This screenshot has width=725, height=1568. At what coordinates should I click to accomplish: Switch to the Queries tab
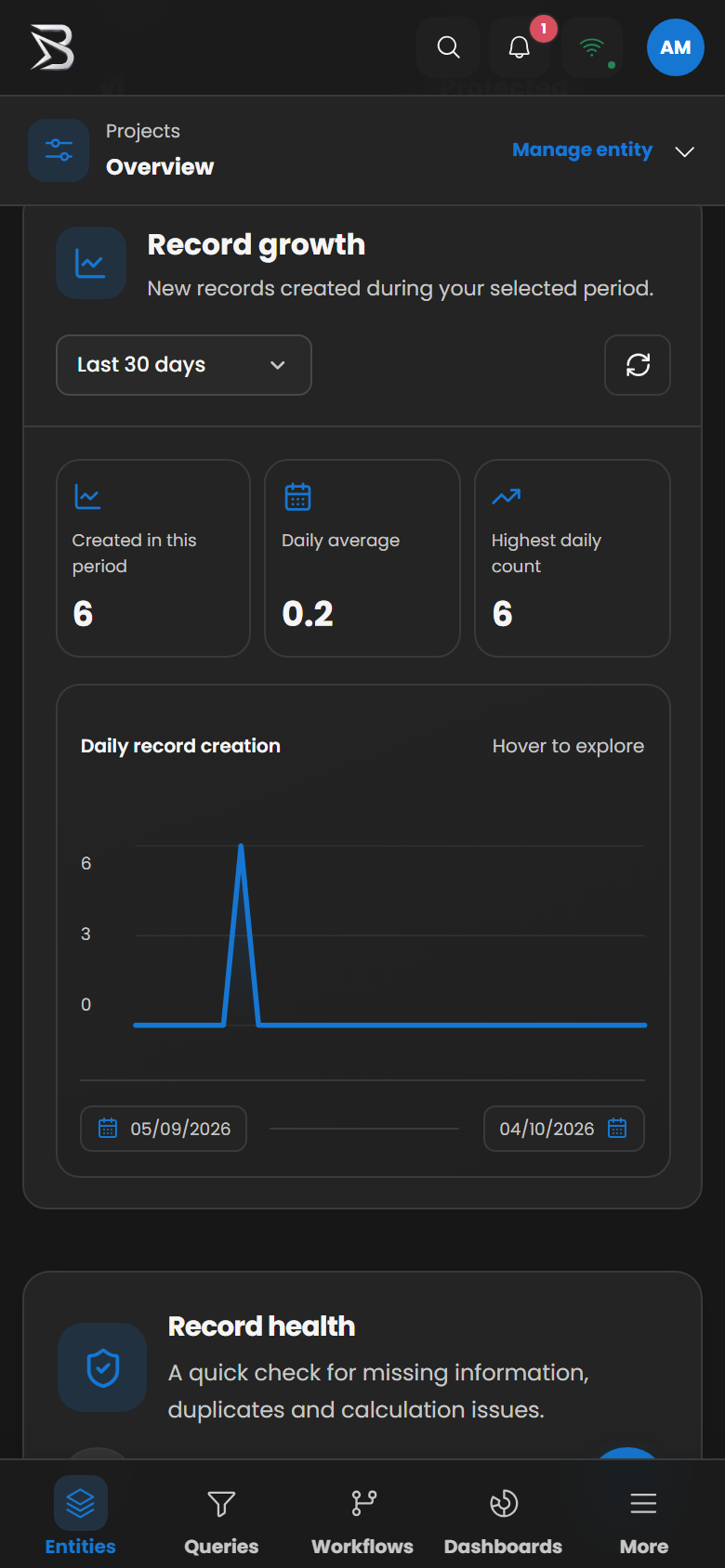pyautogui.click(x=221, y=1516)
